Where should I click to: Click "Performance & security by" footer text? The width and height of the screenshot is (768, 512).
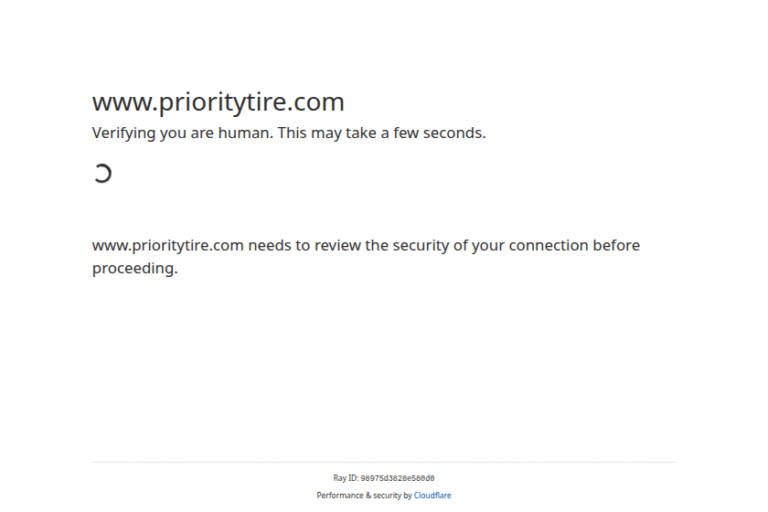pos(364,495)
